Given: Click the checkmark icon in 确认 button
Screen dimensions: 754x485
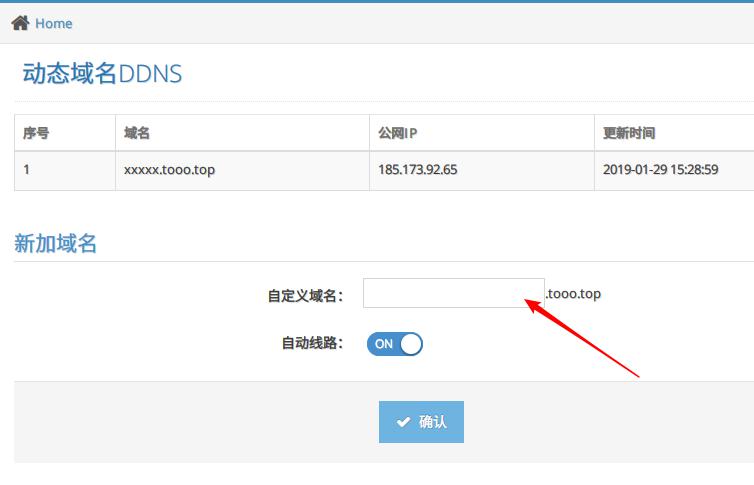Looking at the screenshot, I should [403, 422].
